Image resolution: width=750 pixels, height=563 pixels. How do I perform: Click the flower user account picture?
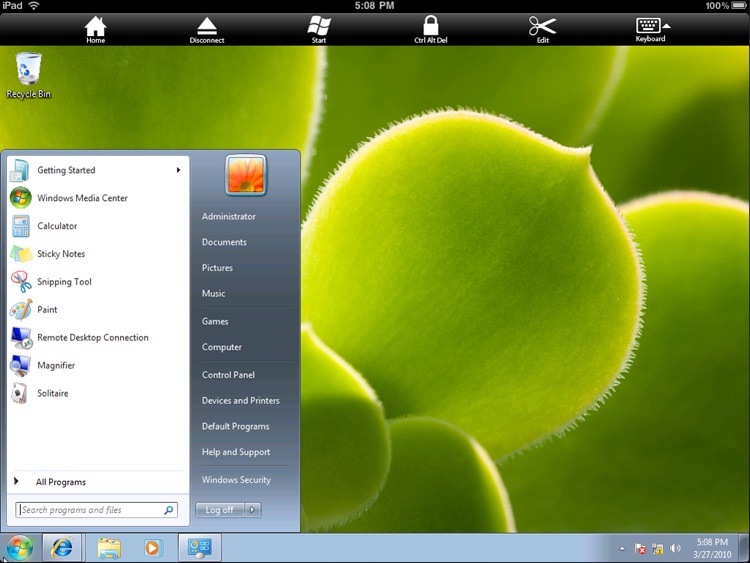[245, 175]
